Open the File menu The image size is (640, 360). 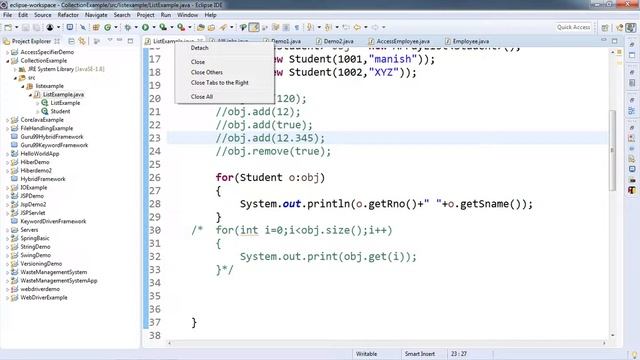click(x=7, y=15)
